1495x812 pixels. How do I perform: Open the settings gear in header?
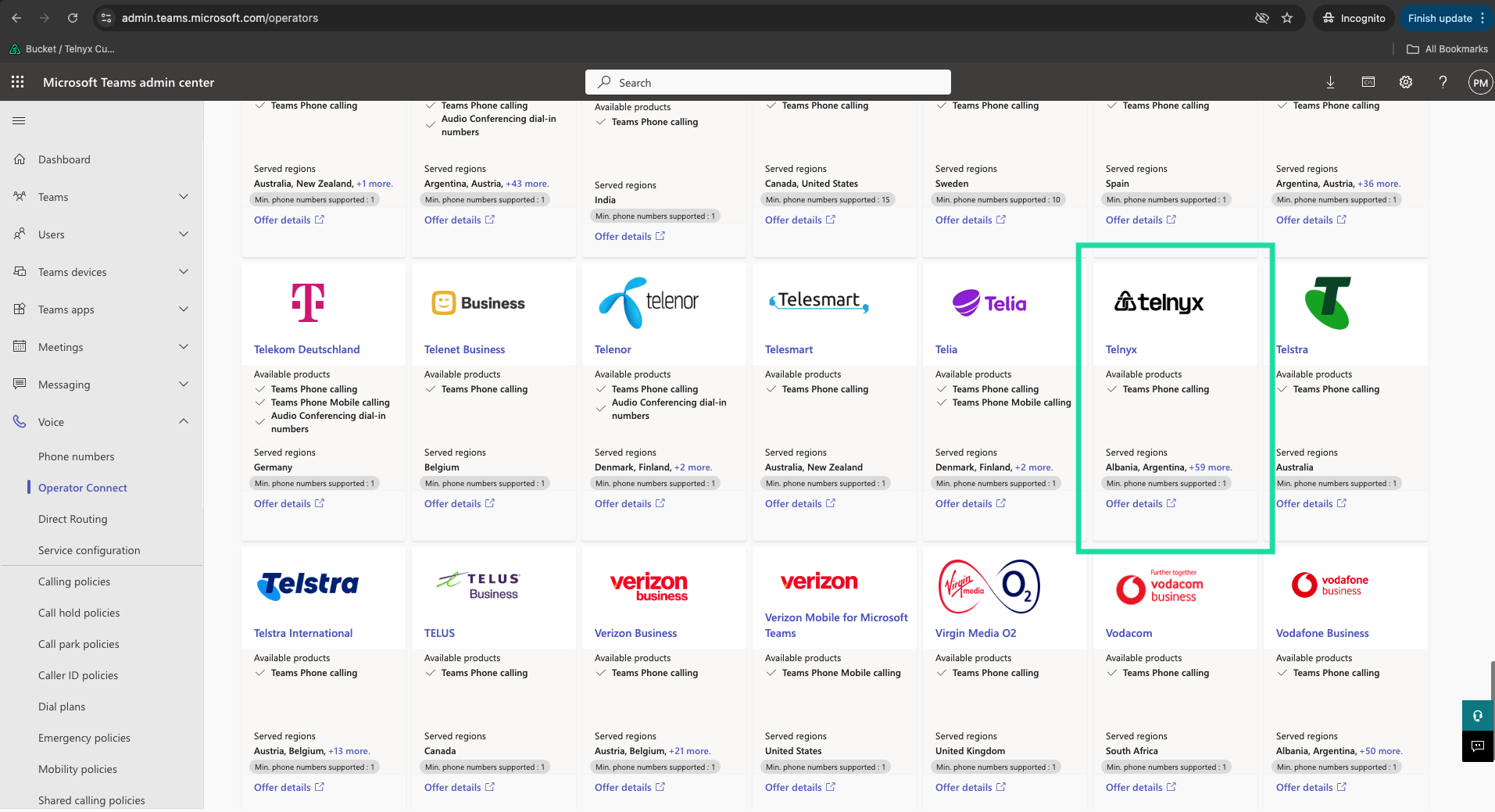(x=1405, y=82)
